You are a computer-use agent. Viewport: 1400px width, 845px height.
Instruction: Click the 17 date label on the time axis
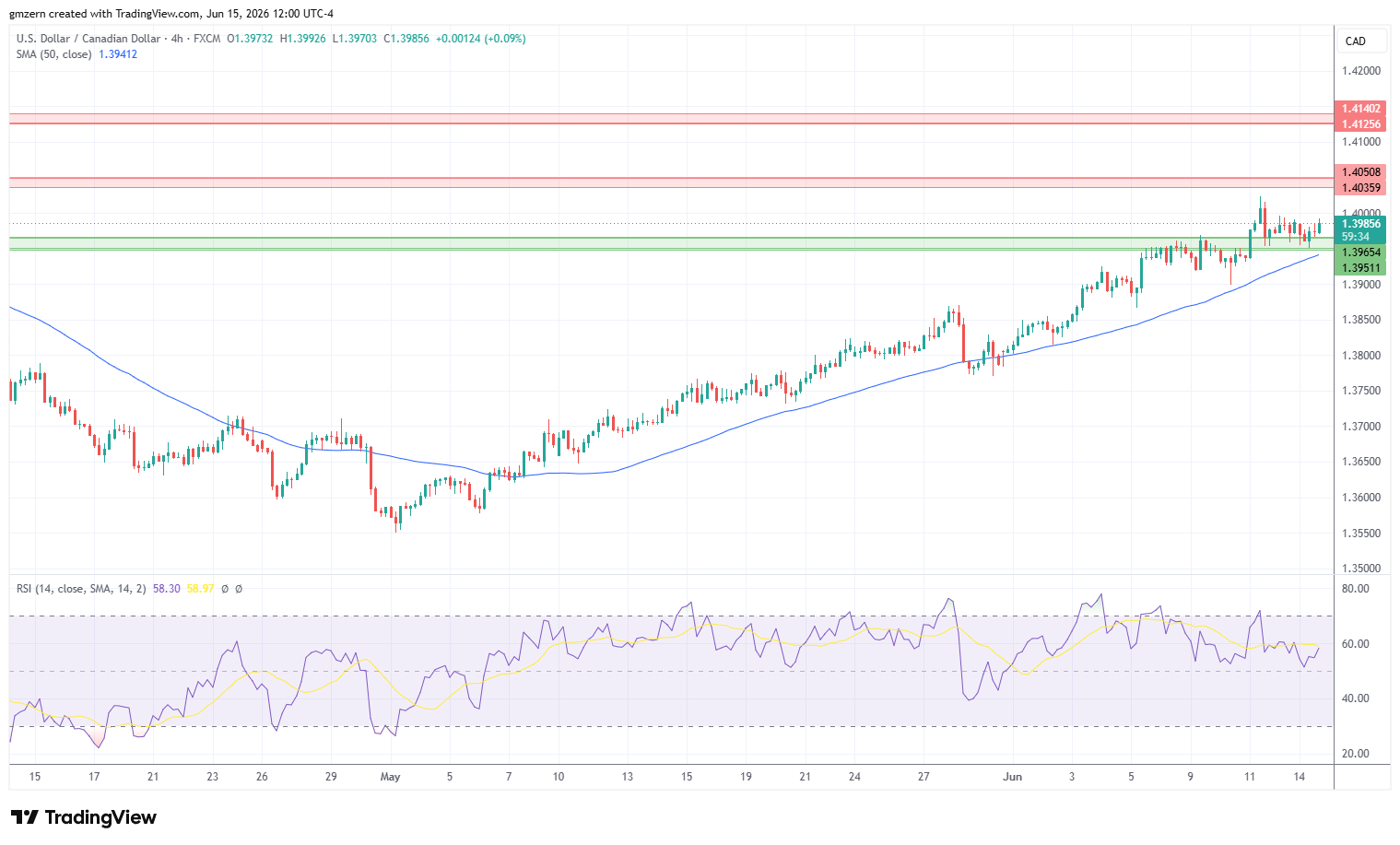(94, 777)
